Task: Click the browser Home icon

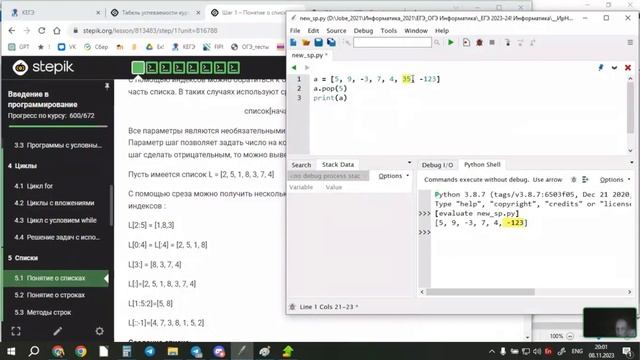Action: point(57,31)
